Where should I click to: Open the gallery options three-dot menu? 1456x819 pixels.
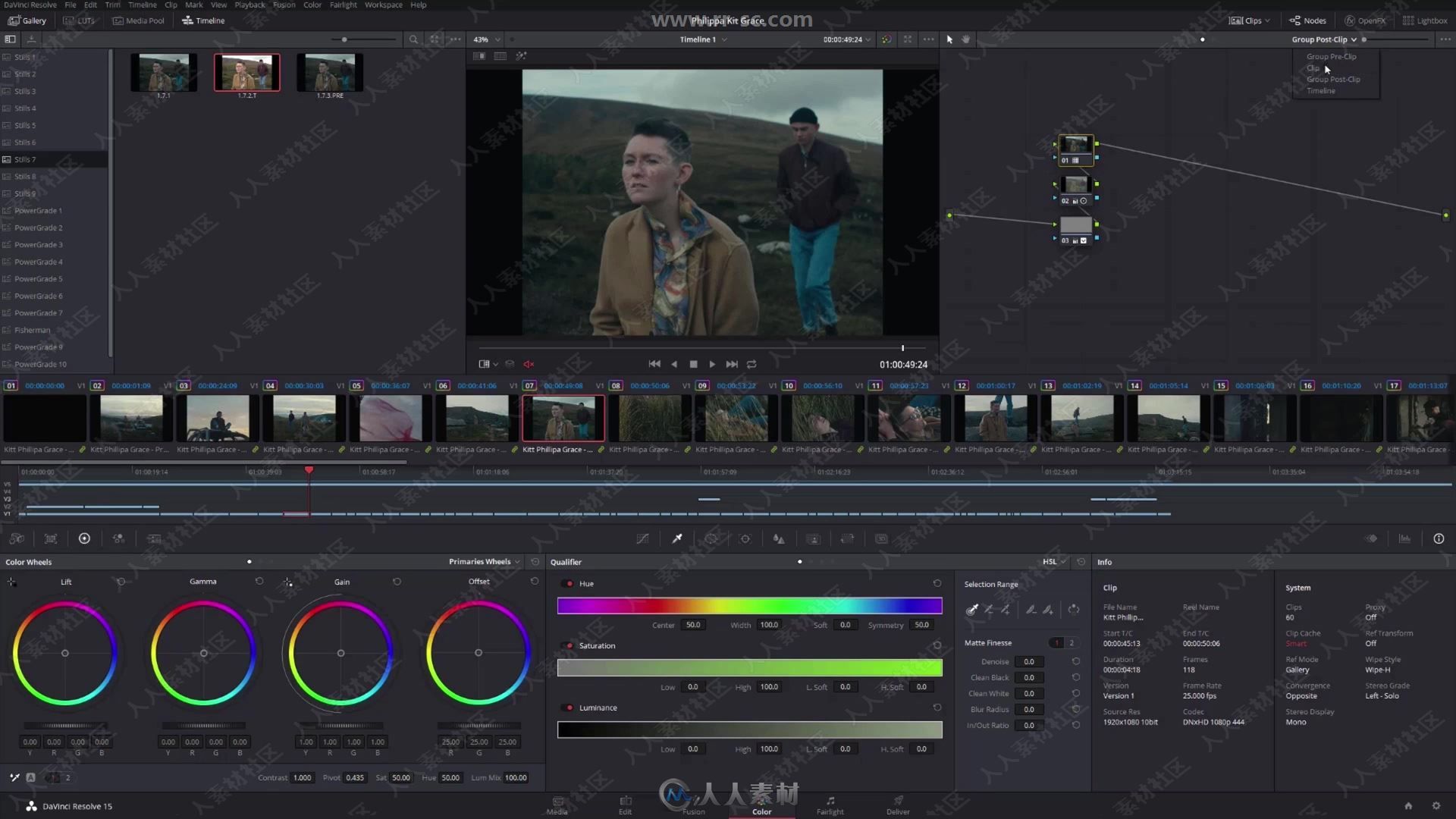pyautogui.click(x=455, y=39)
